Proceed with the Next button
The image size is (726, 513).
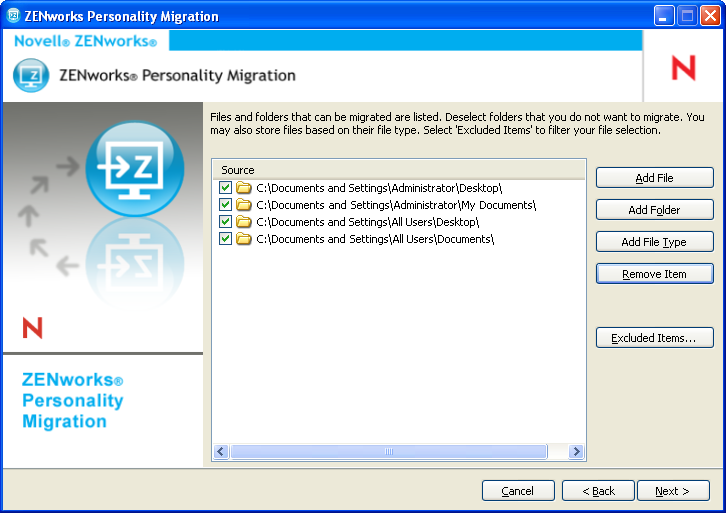point(673,490)
